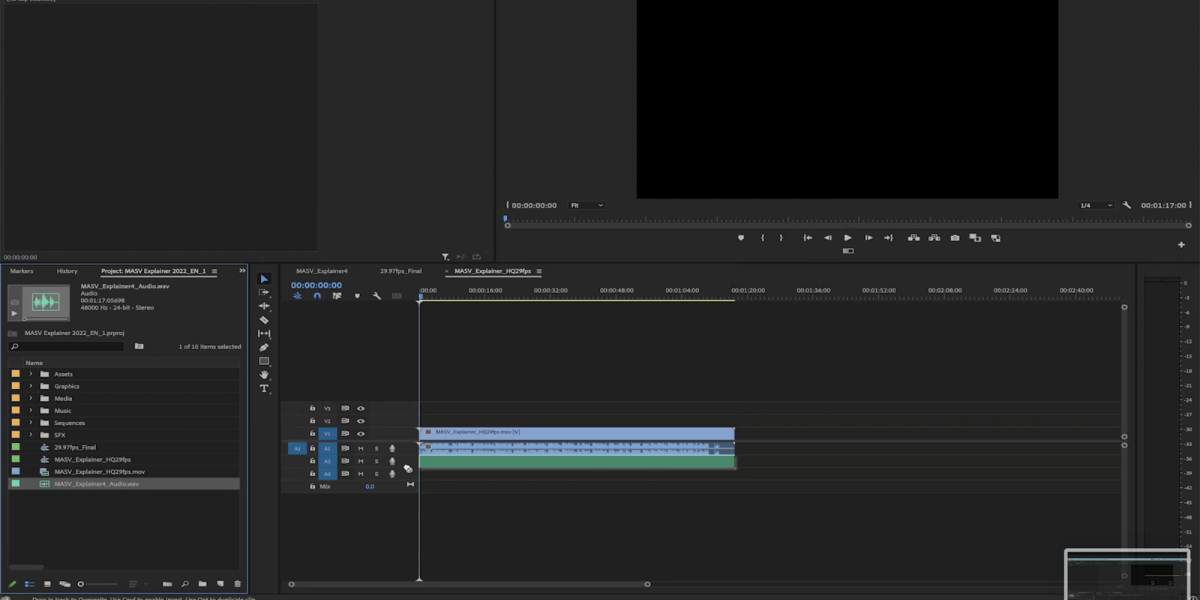Open the MASV_Explainer4 sequence tab
This screenshot has height=600, width=1200.
[x=322, y=271]
